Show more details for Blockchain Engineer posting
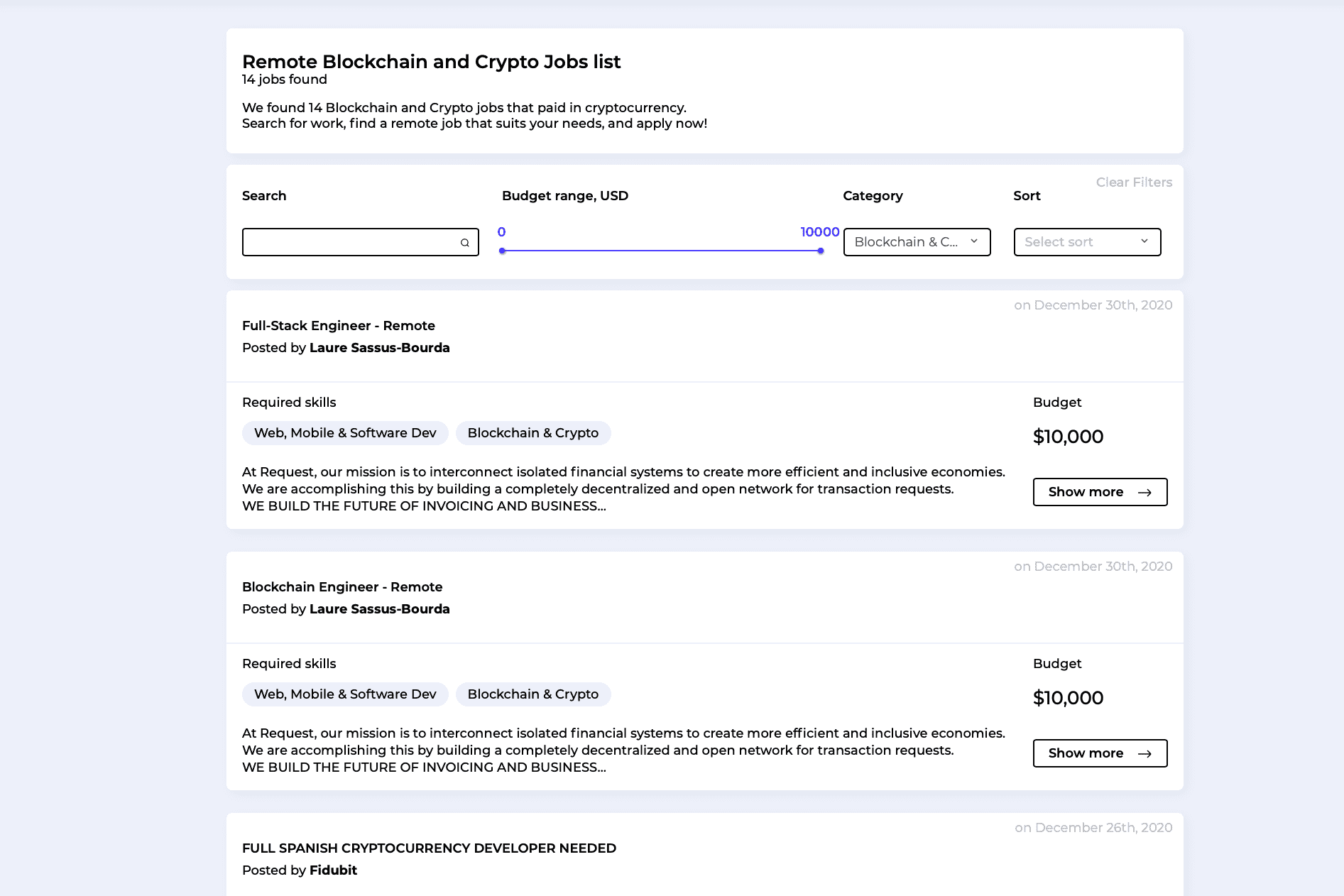The height and width of the screenshot is (896, 1344). (x=1100, y=753)
